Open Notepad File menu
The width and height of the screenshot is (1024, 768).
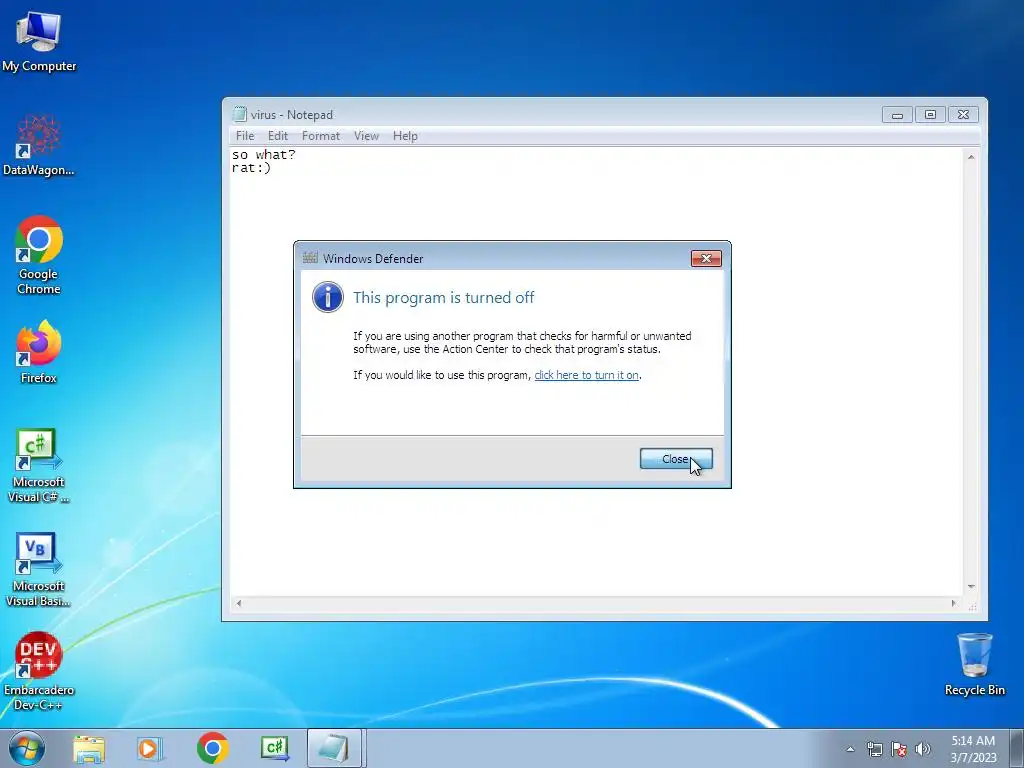(x=245, y=136)
